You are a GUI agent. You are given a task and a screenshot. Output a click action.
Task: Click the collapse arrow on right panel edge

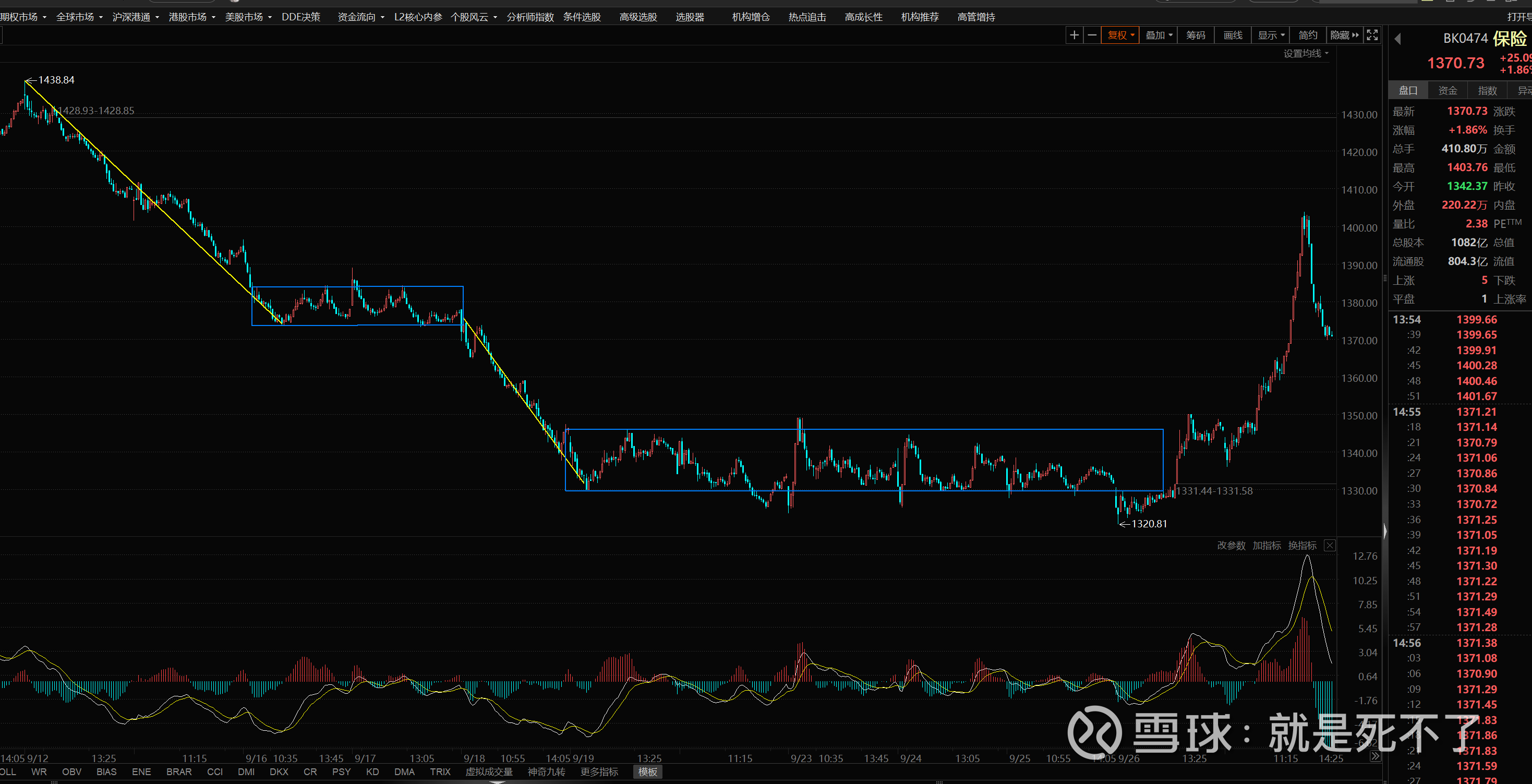click(x=1385, y=531)
